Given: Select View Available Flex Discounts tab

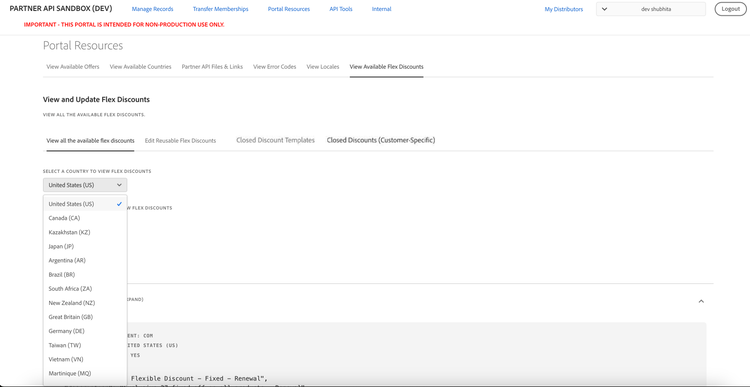Looking at the screenshot, I should pos(386,67).
